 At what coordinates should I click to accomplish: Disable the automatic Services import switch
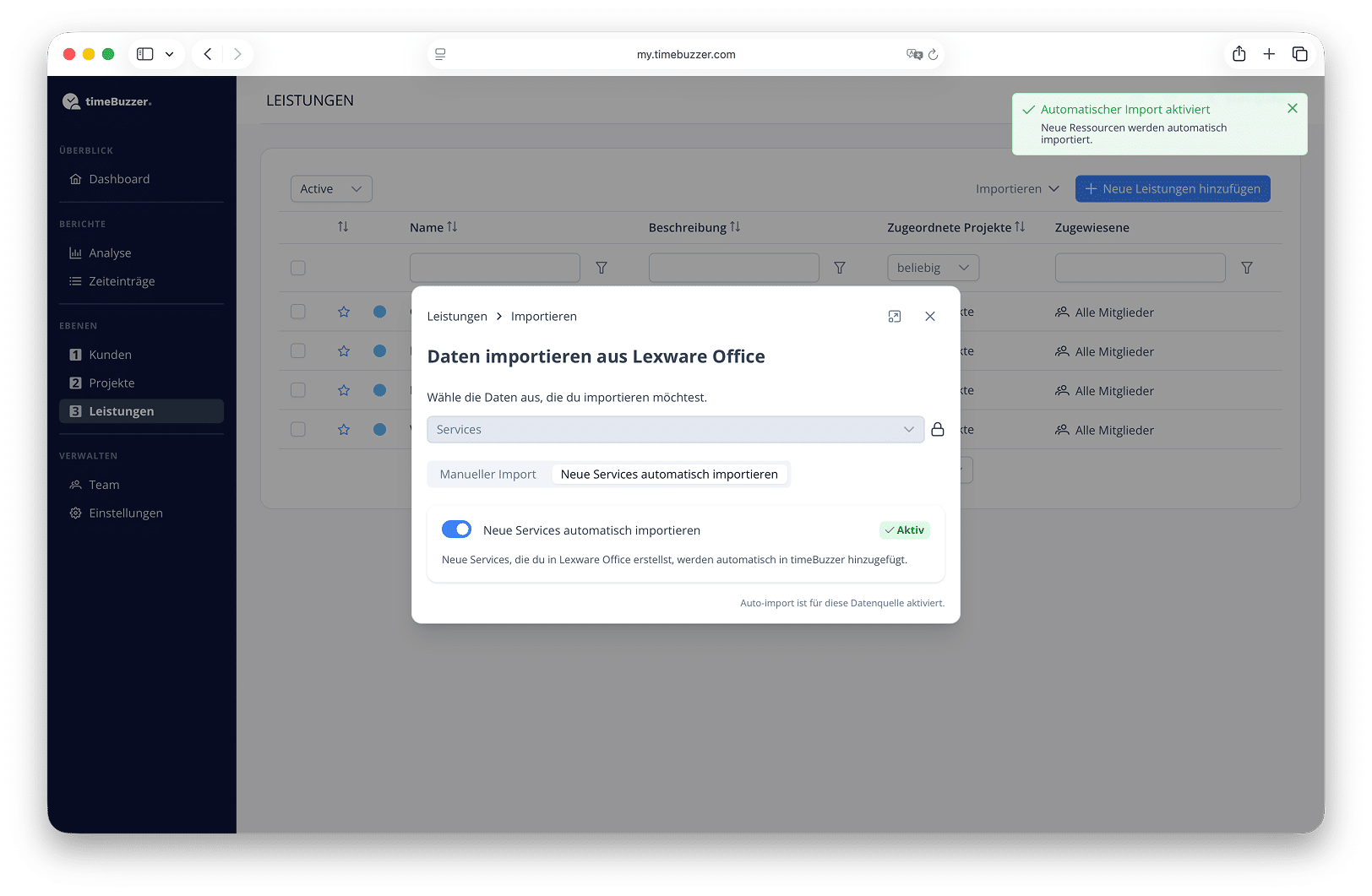(457, 529)
